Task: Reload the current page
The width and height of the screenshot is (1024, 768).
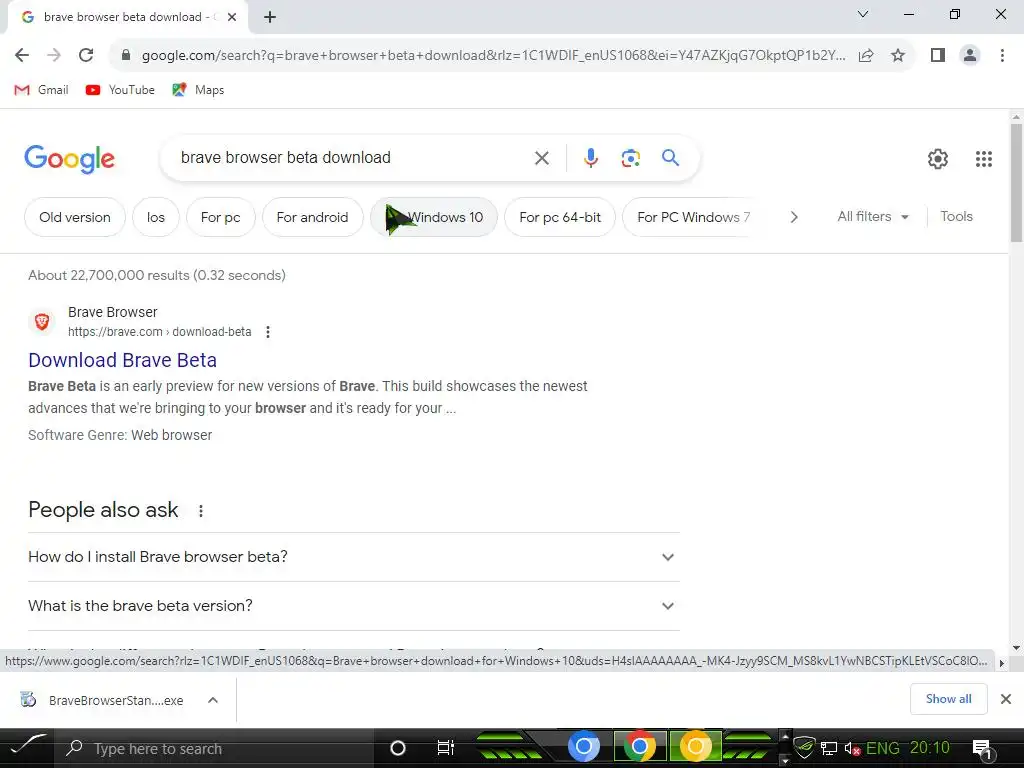Action: pos(86,56)
